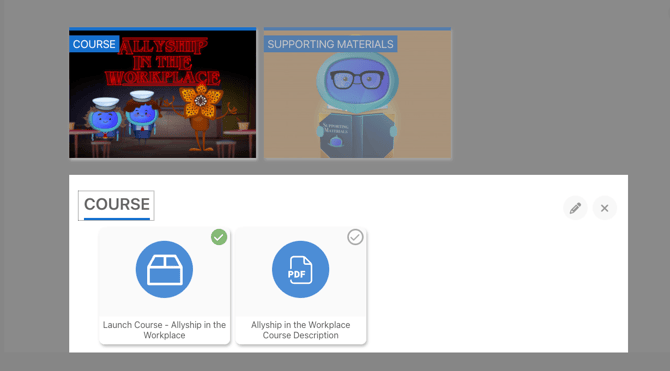Open the PDF course description icon
The image size is (670, 371).
(x=300, y=269)
